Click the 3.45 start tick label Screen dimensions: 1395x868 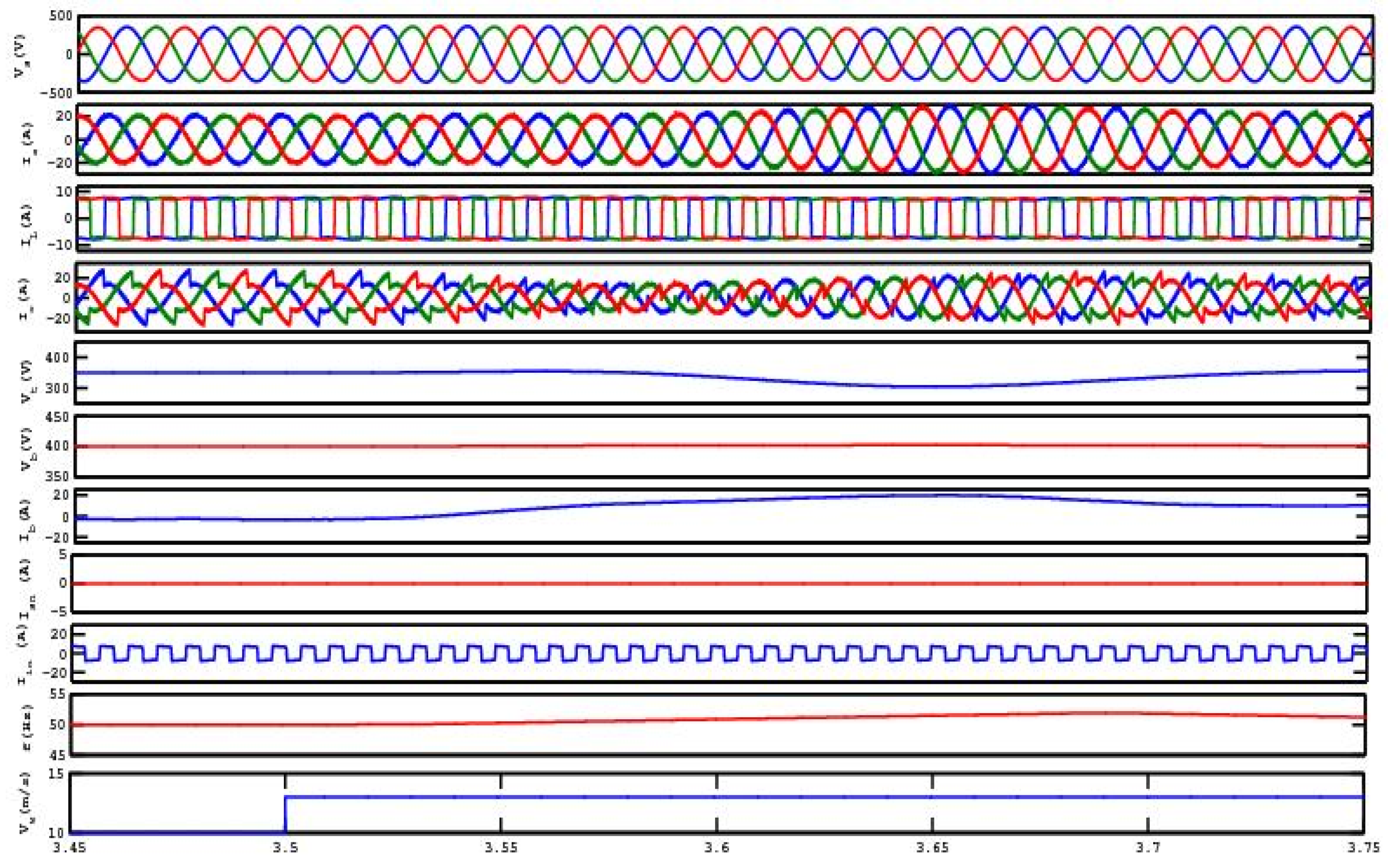click(69, 848)
